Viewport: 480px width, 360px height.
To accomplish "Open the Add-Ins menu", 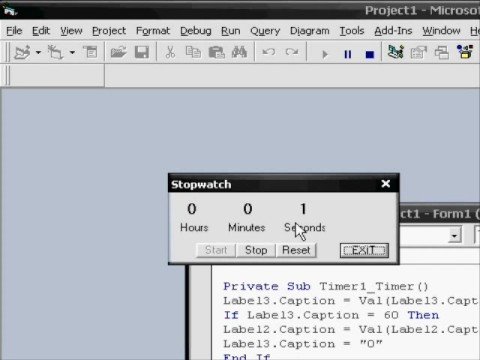I will [393, 31].
